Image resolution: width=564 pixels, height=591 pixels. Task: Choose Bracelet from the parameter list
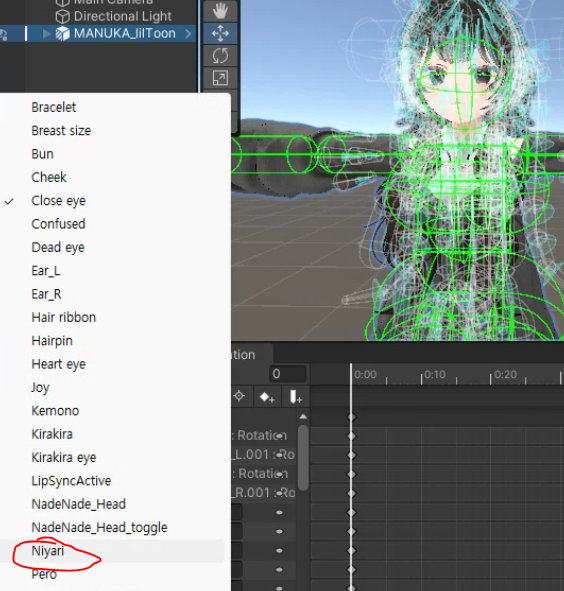click(x=54, y=107)
